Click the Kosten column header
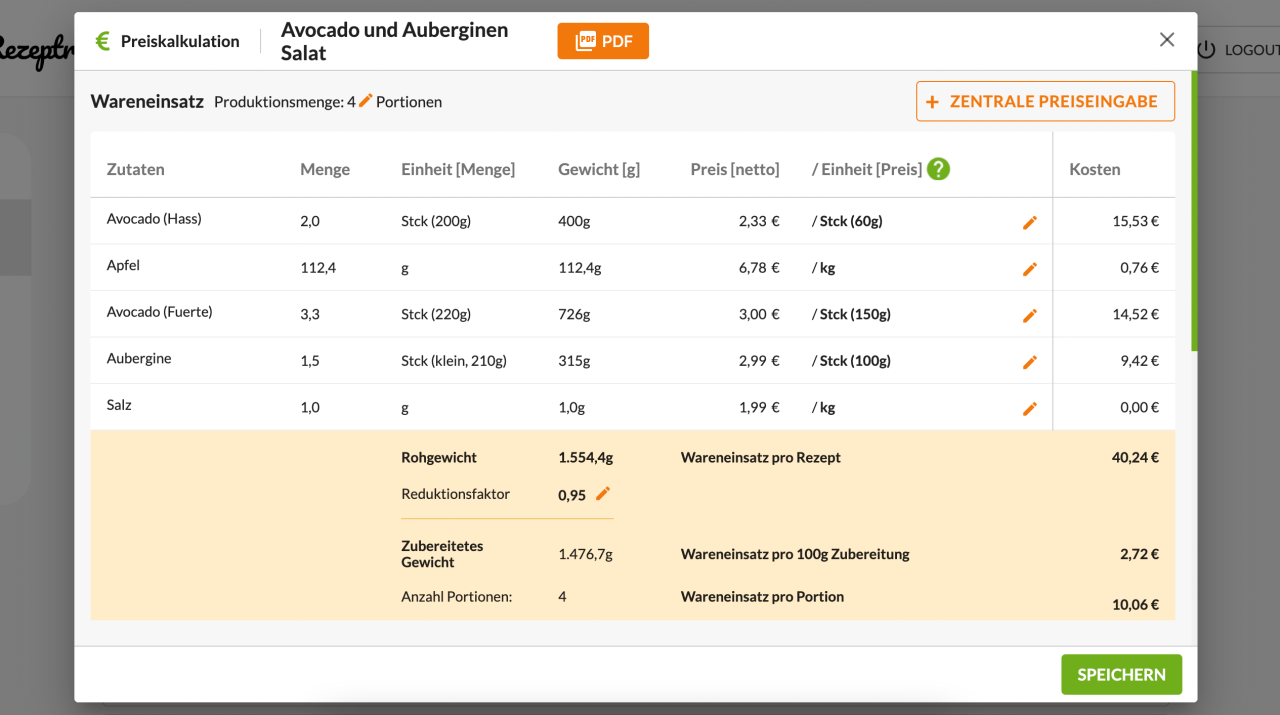This screenshot has height=715, width=1280. click(x=1094, y=170)
